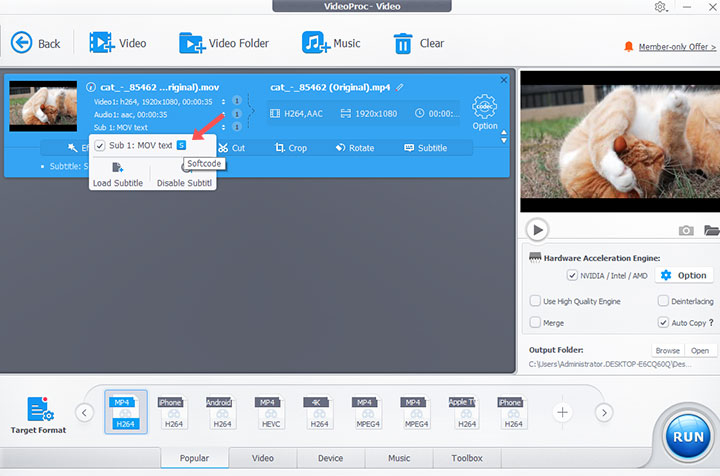Select Android H264 preset
The width and height of the screenshot is (720, 476).
[222, 412]
